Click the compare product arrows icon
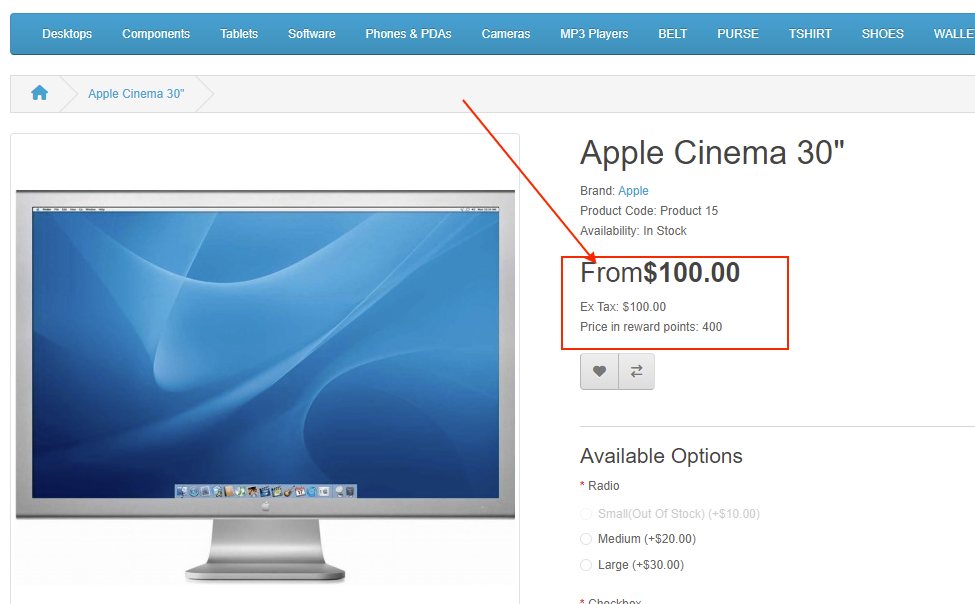The width and height of the screenshot is (975, 604). [636, 371]
